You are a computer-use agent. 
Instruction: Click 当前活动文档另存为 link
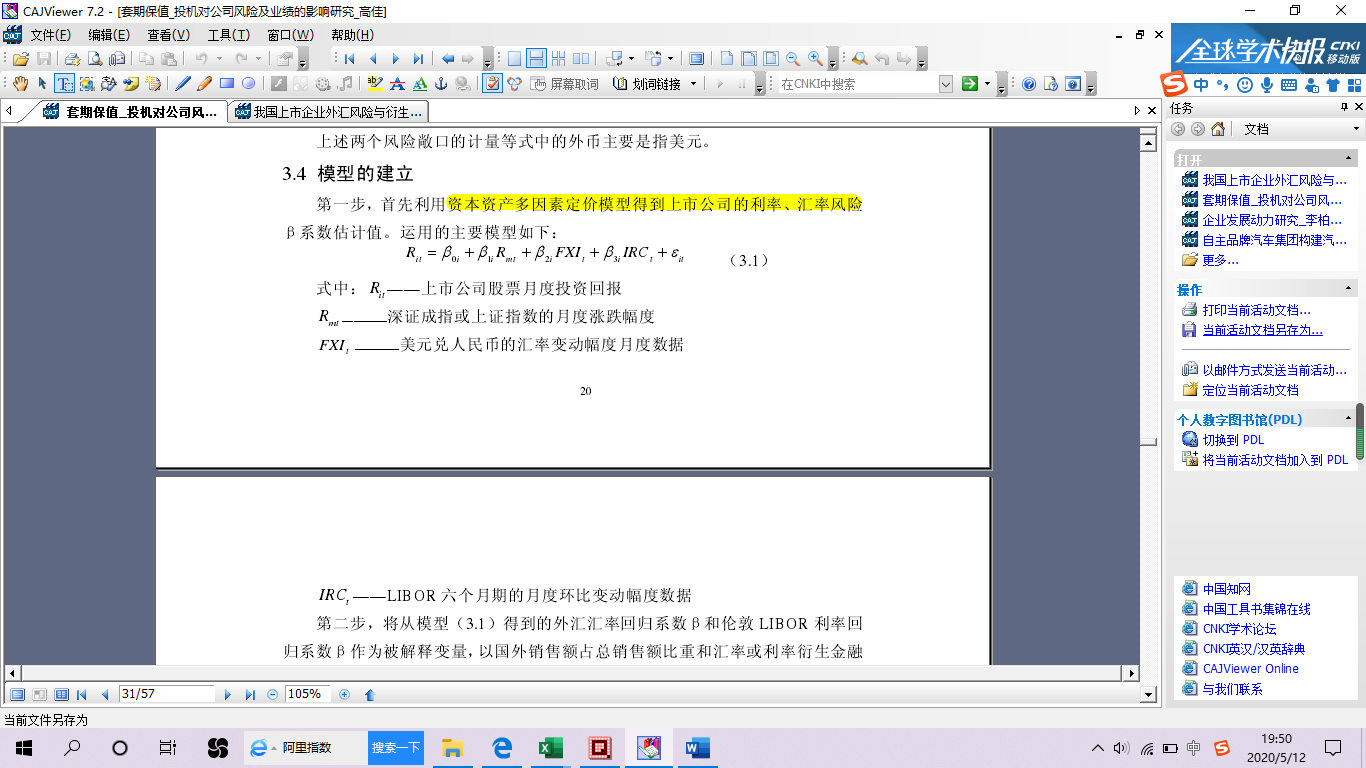point(1262,330)
